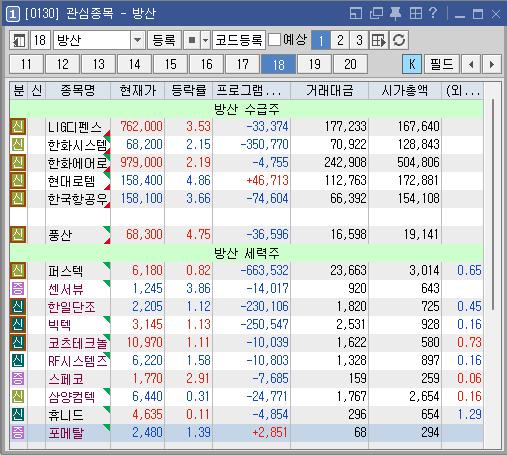Click the left arrow next to 필드

471,64
